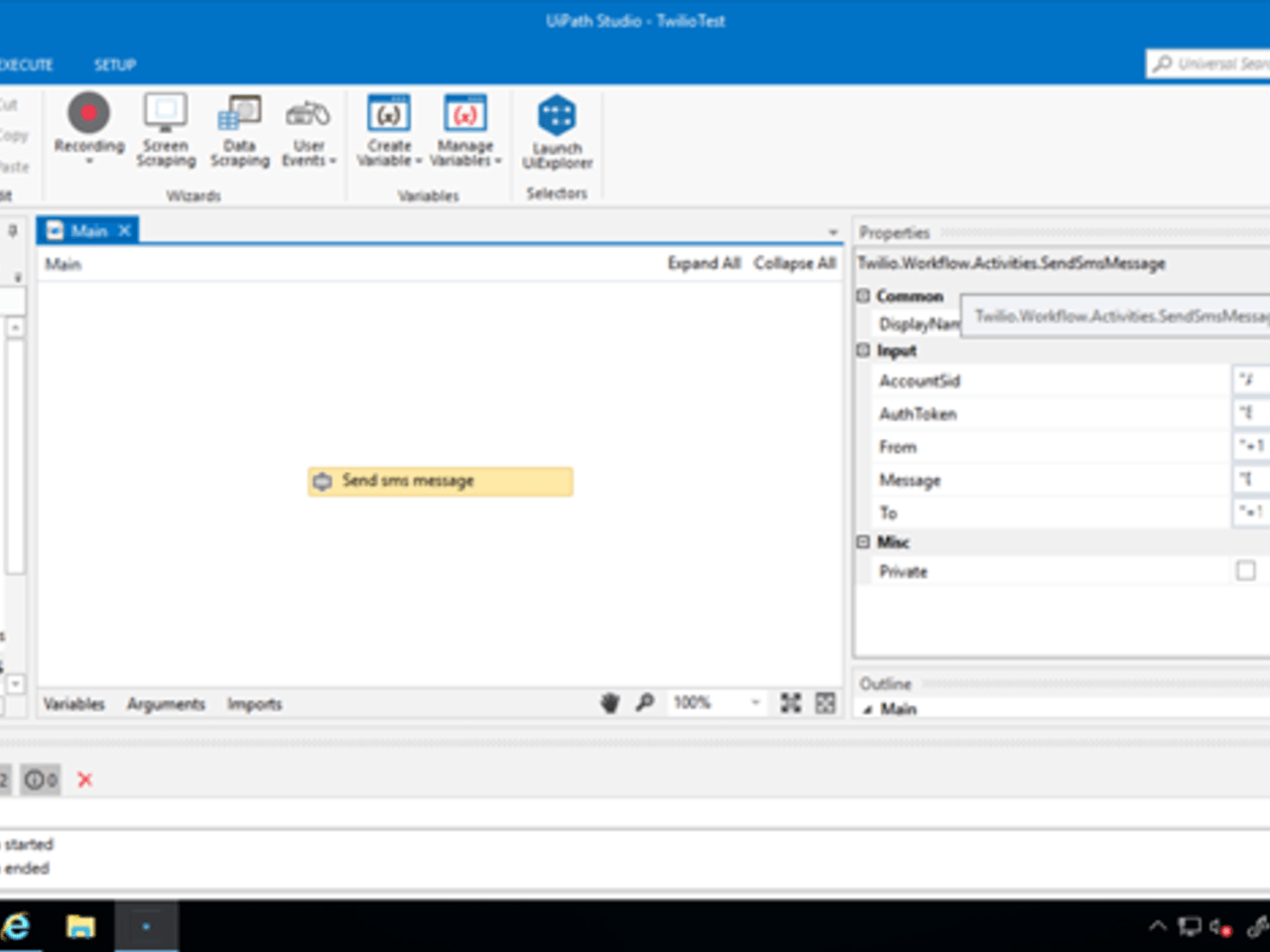
Task: Click the UiPath Studio taskbar button
Action: tap(147, 927)
